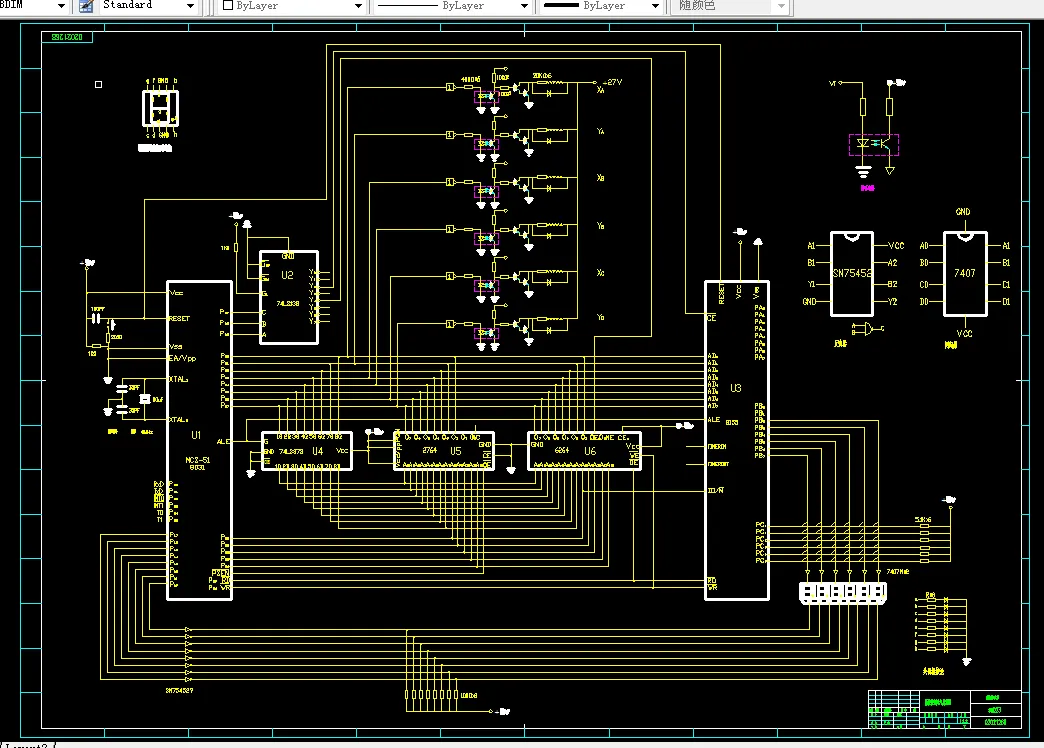Select the SN754527 label at bottom left
Viewport: 1044px width, 748px height.
179,691
